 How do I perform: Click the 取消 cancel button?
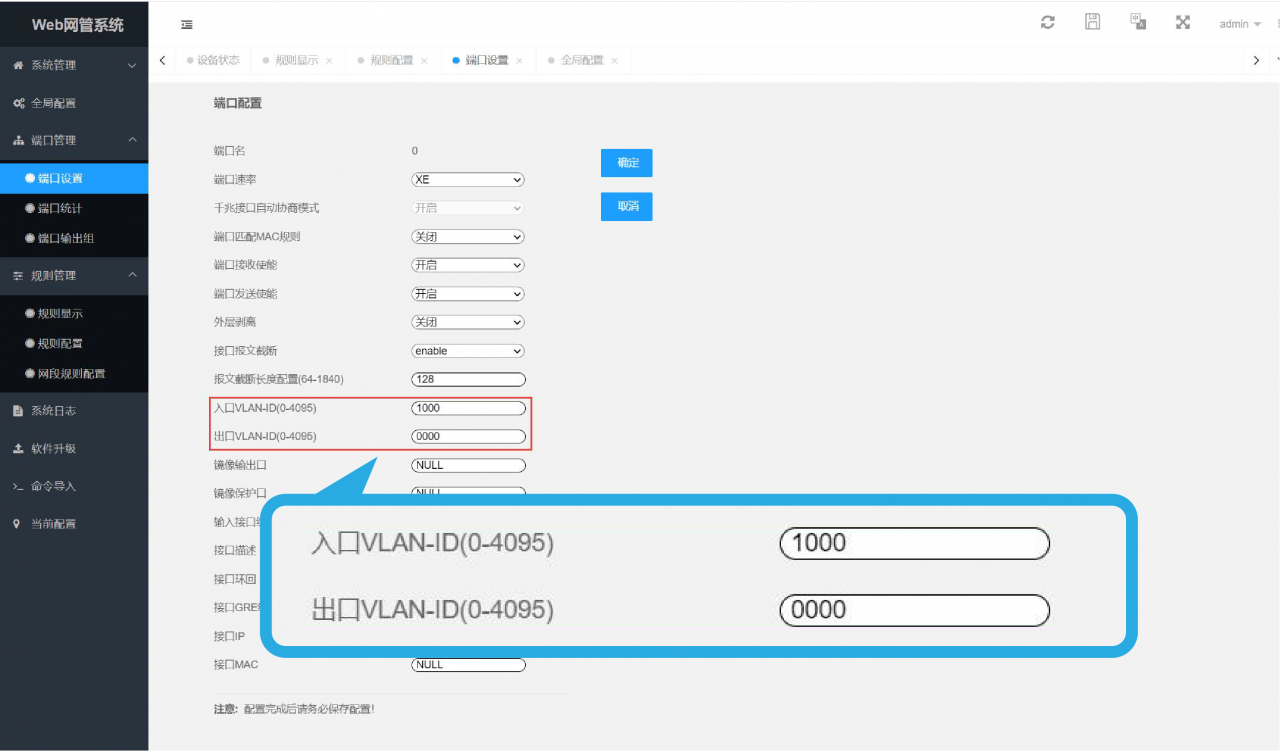[627, 206]
